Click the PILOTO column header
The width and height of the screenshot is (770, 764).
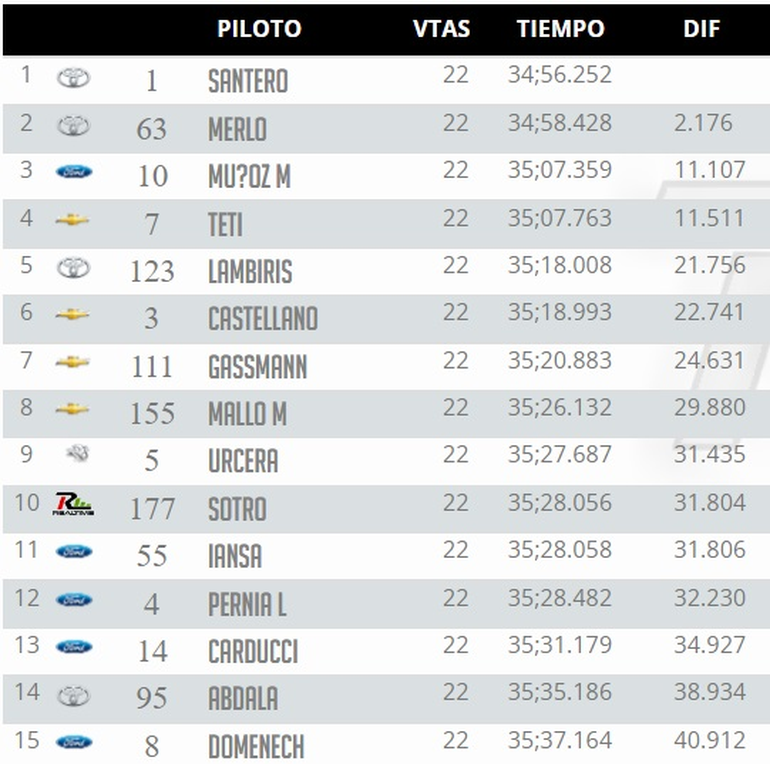click(259, 29)
